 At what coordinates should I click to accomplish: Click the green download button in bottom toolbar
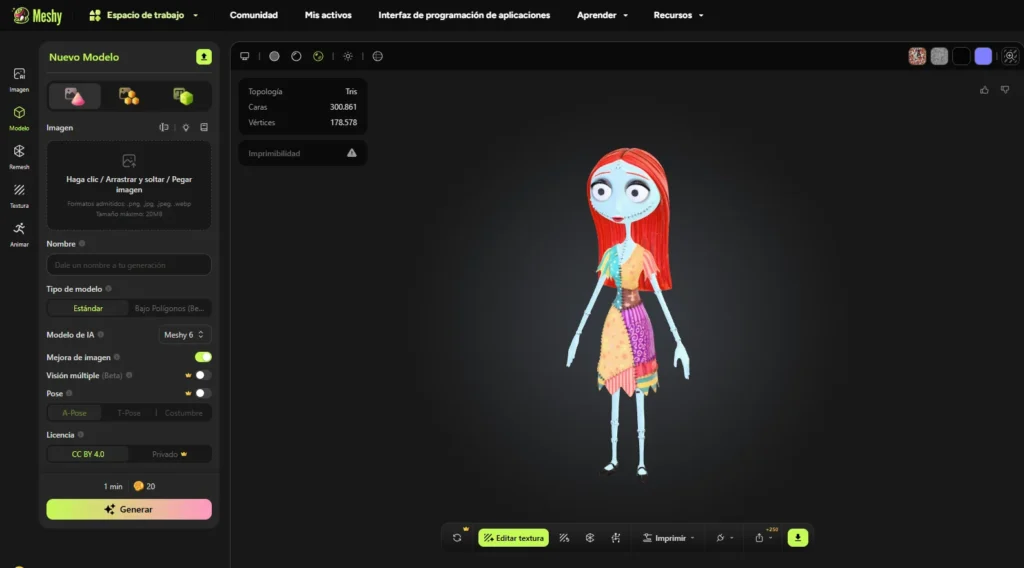point(798,537)
